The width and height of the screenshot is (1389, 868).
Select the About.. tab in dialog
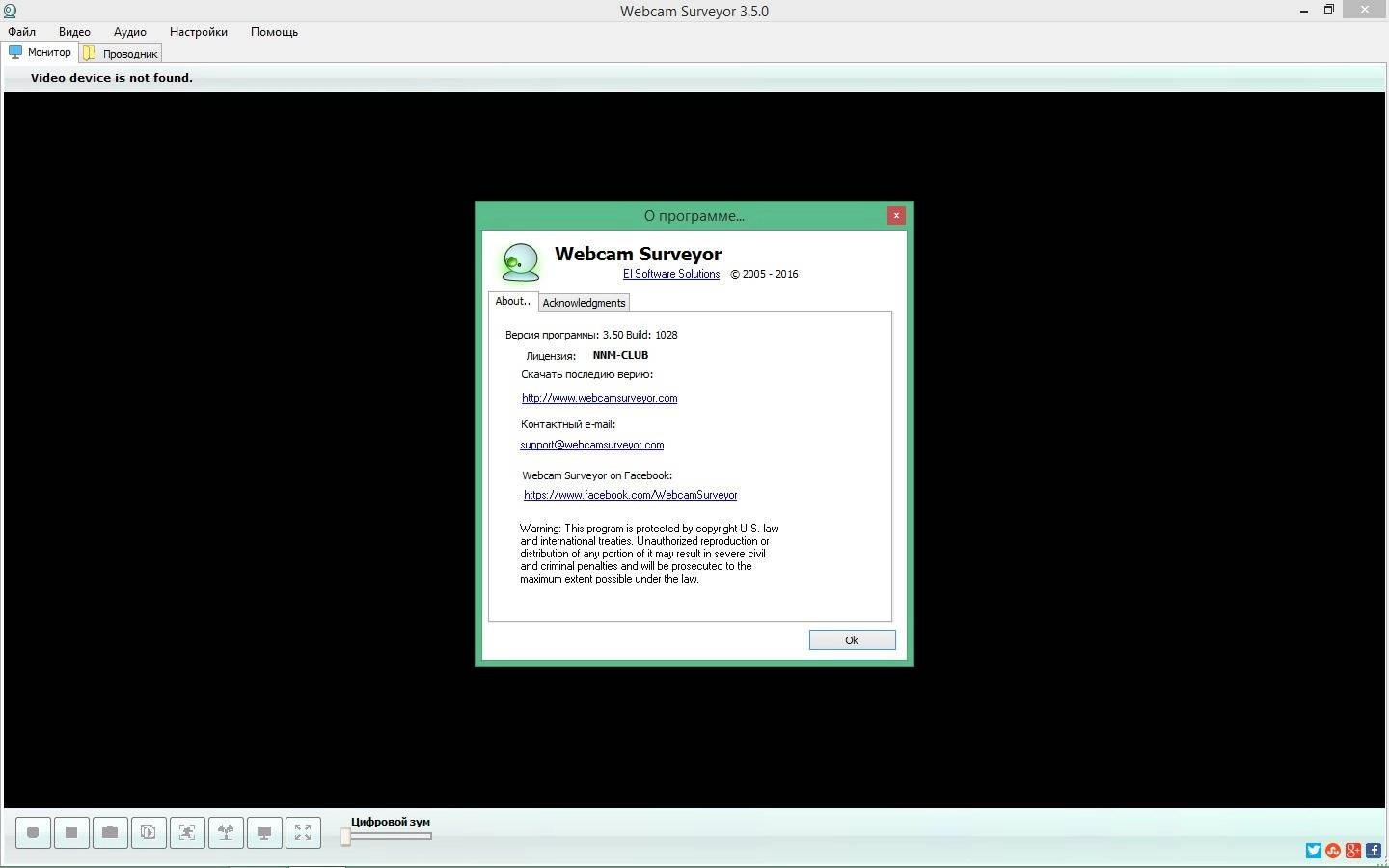(x=513, y=301)
